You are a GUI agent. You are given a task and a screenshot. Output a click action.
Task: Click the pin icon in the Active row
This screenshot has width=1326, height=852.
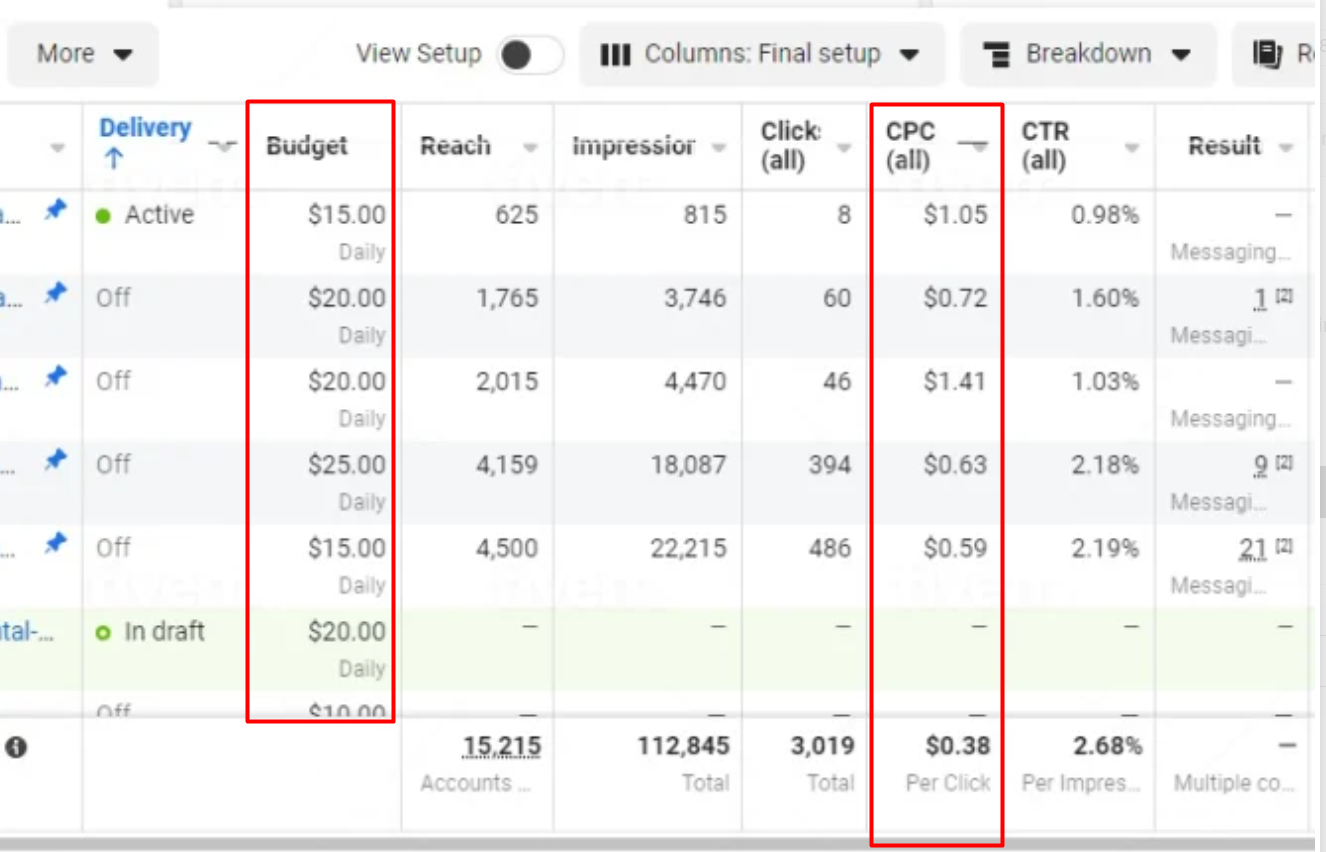click(x=56, y=211)
